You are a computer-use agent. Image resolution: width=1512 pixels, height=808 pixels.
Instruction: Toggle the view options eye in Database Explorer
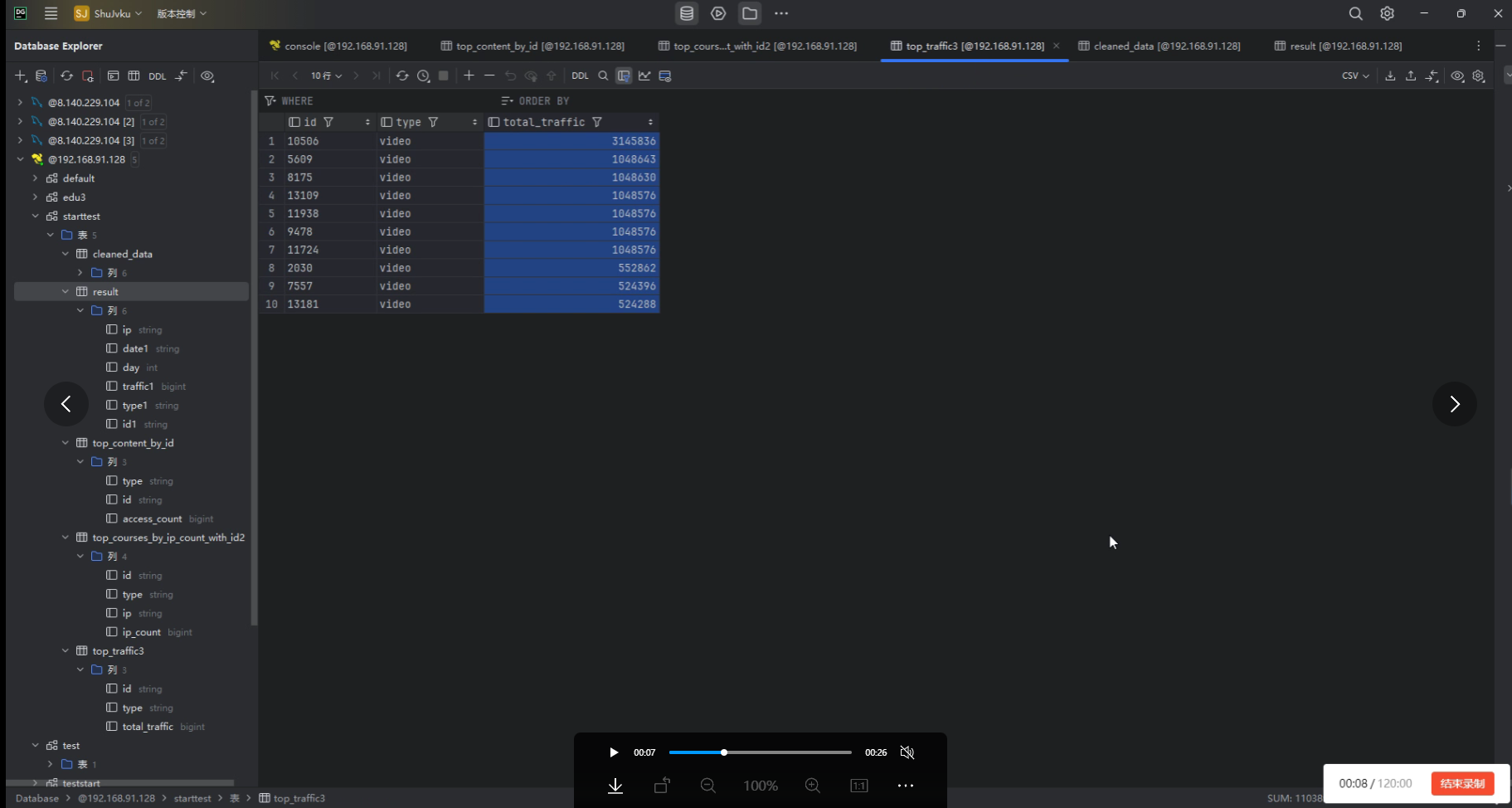click(x=207, y=75)
